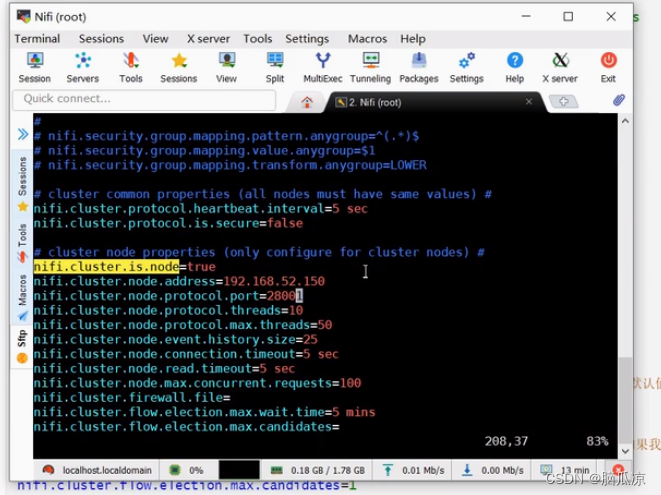Click terminal scrollbar up arrow
661x495 pixels.
click(625, 121)
